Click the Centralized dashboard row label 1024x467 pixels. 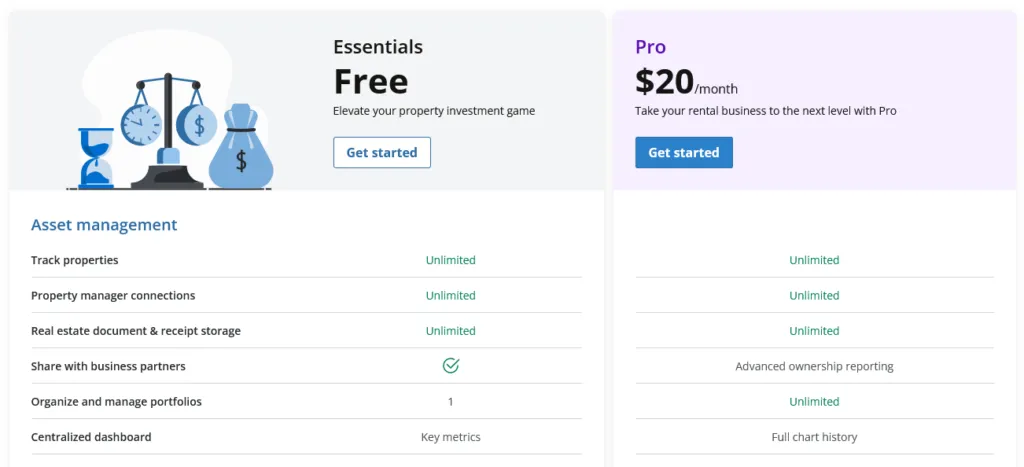[91, 437]
